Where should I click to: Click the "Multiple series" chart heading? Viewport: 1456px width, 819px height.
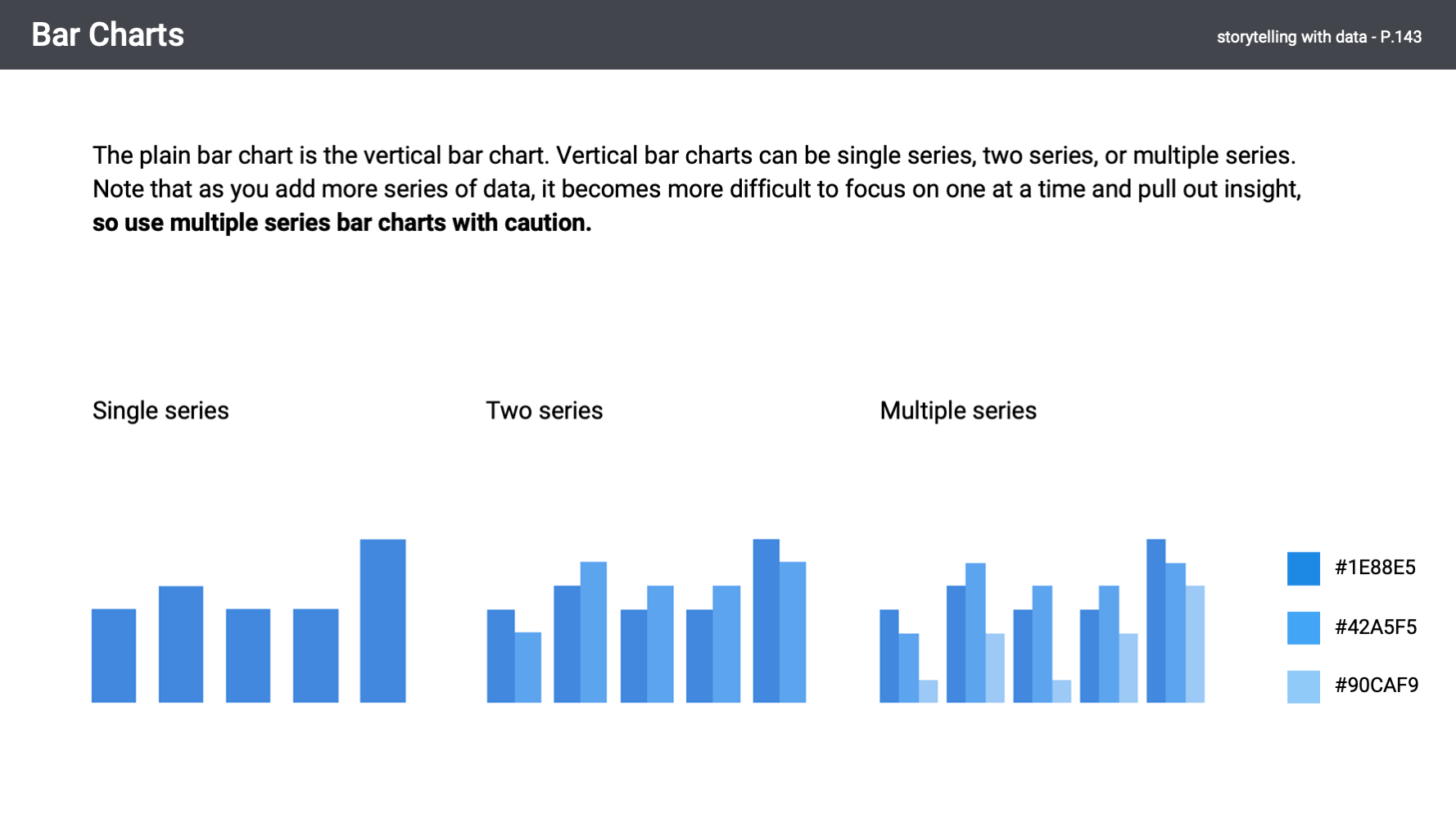pos(958,411)
